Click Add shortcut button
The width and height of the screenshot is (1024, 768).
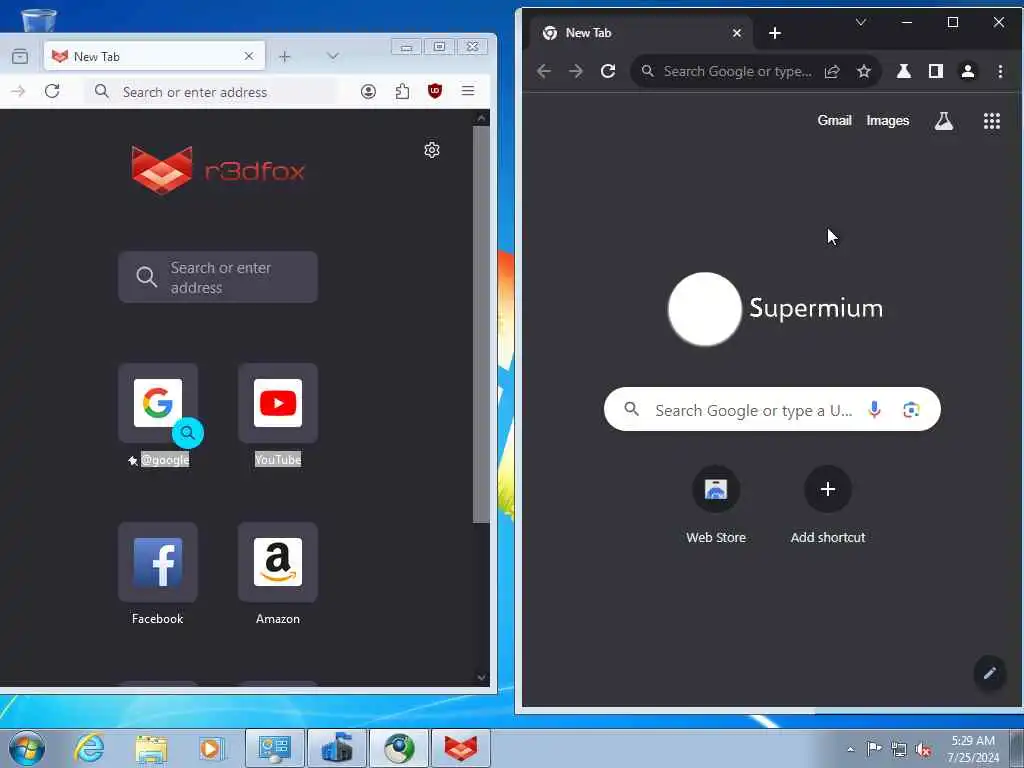point(827,504)
